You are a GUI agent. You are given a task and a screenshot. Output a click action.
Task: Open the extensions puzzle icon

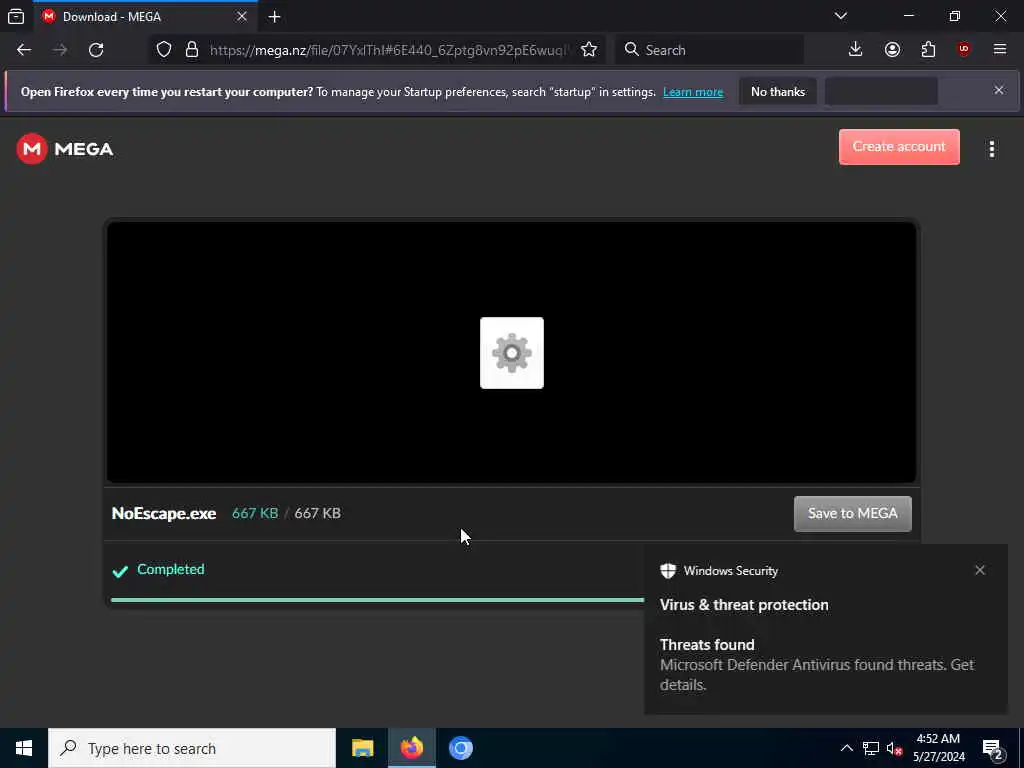(x=928, y=50)
